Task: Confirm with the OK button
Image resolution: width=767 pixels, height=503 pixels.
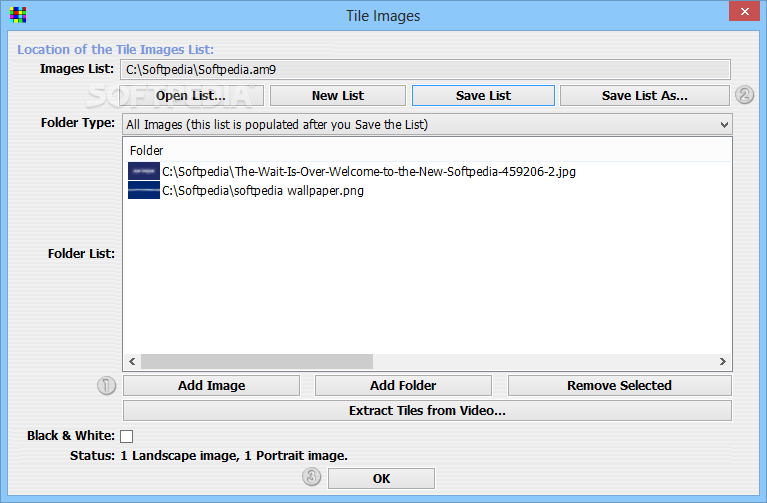Action: point(381,479)
